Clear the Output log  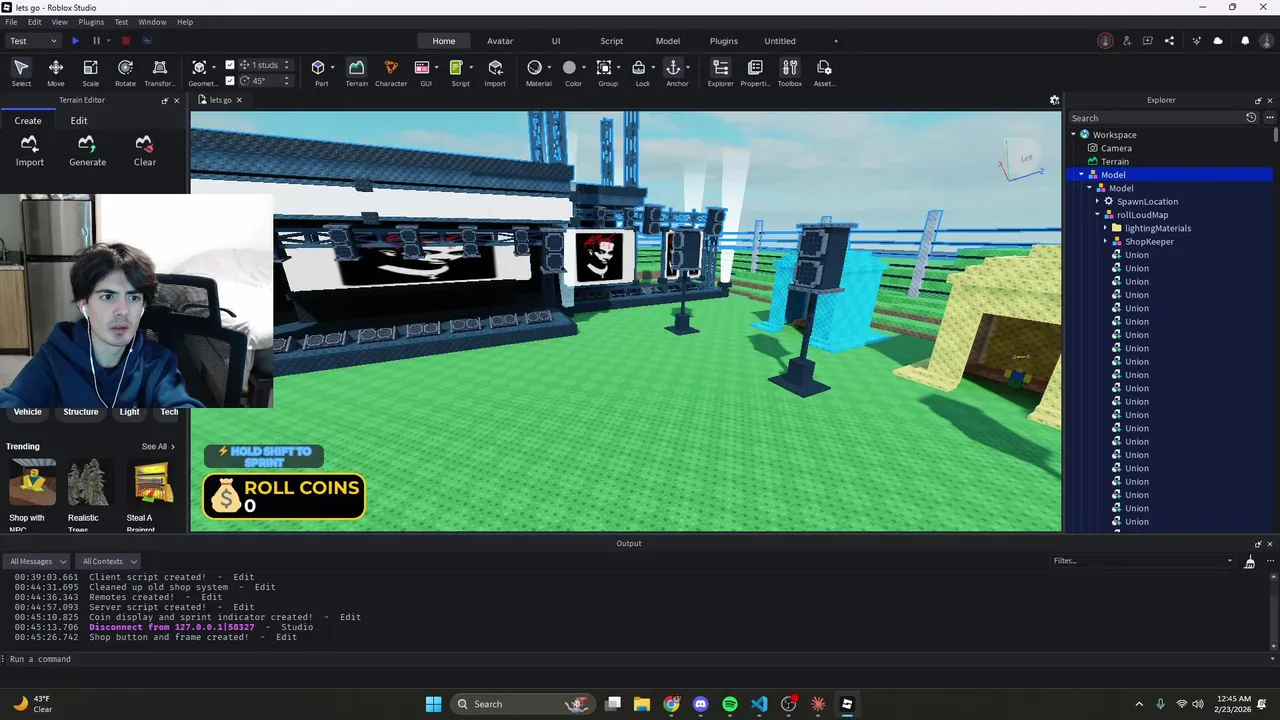(1249, 563)
